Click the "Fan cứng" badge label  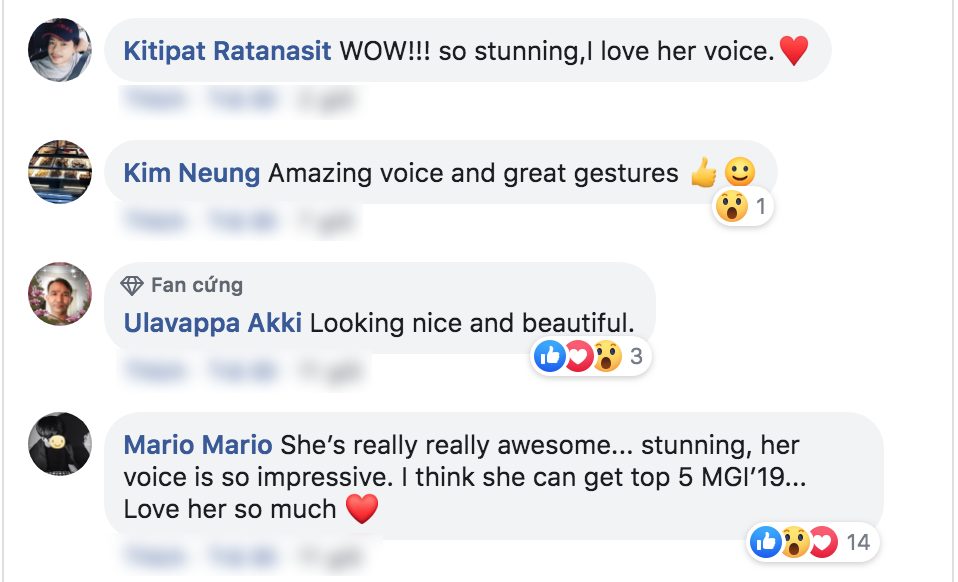pos(197,286)
